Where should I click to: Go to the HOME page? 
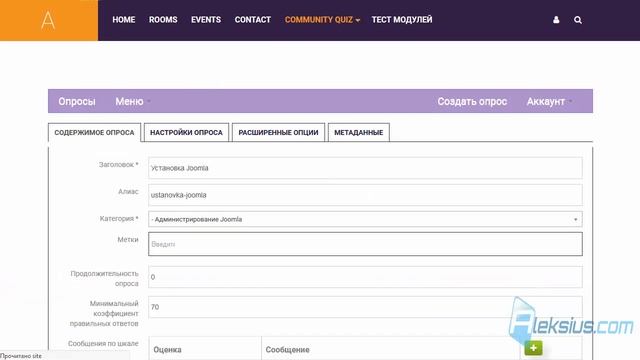click(124, 20)
